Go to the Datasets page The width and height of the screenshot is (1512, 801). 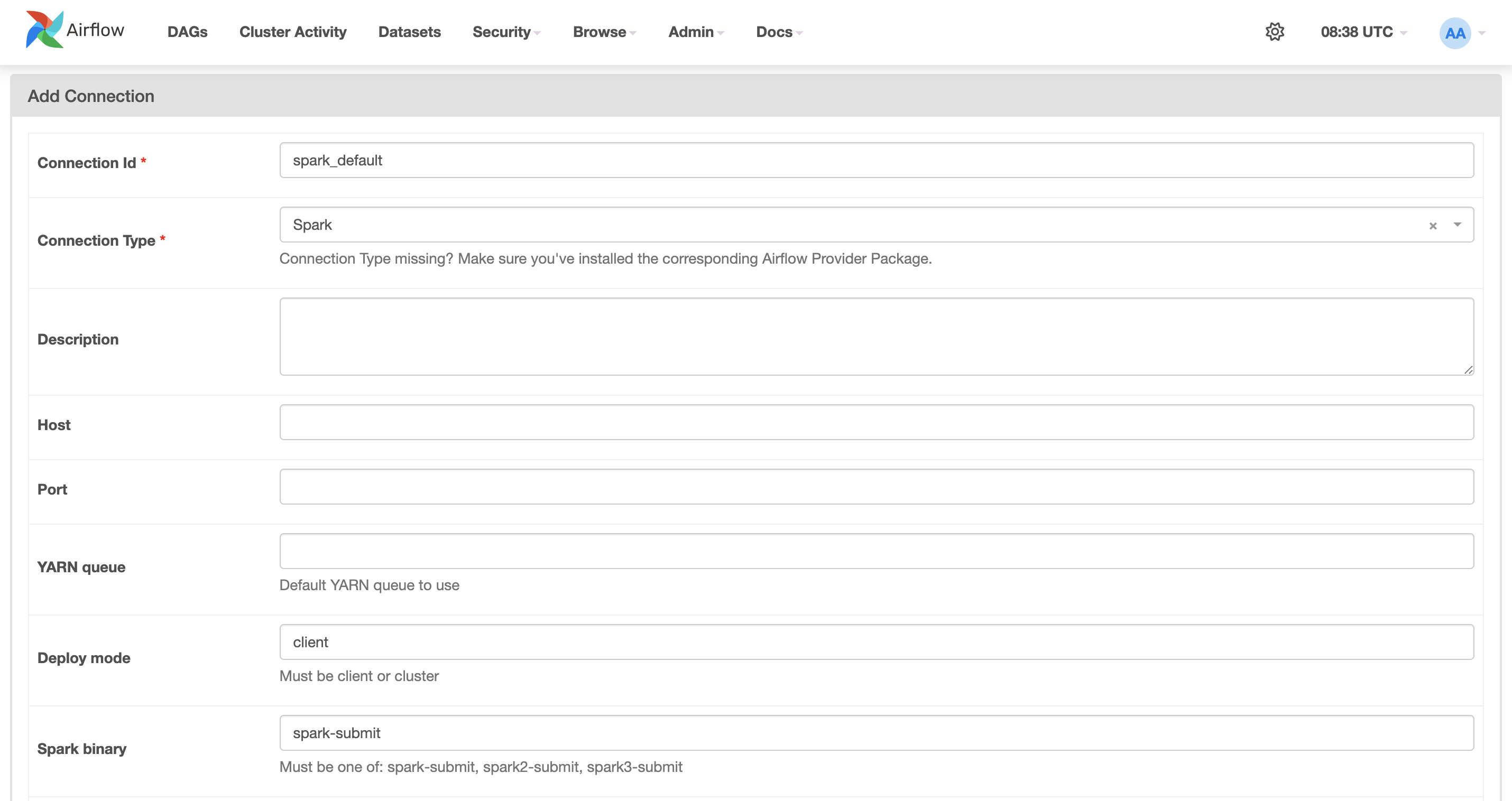coord(409,32)
